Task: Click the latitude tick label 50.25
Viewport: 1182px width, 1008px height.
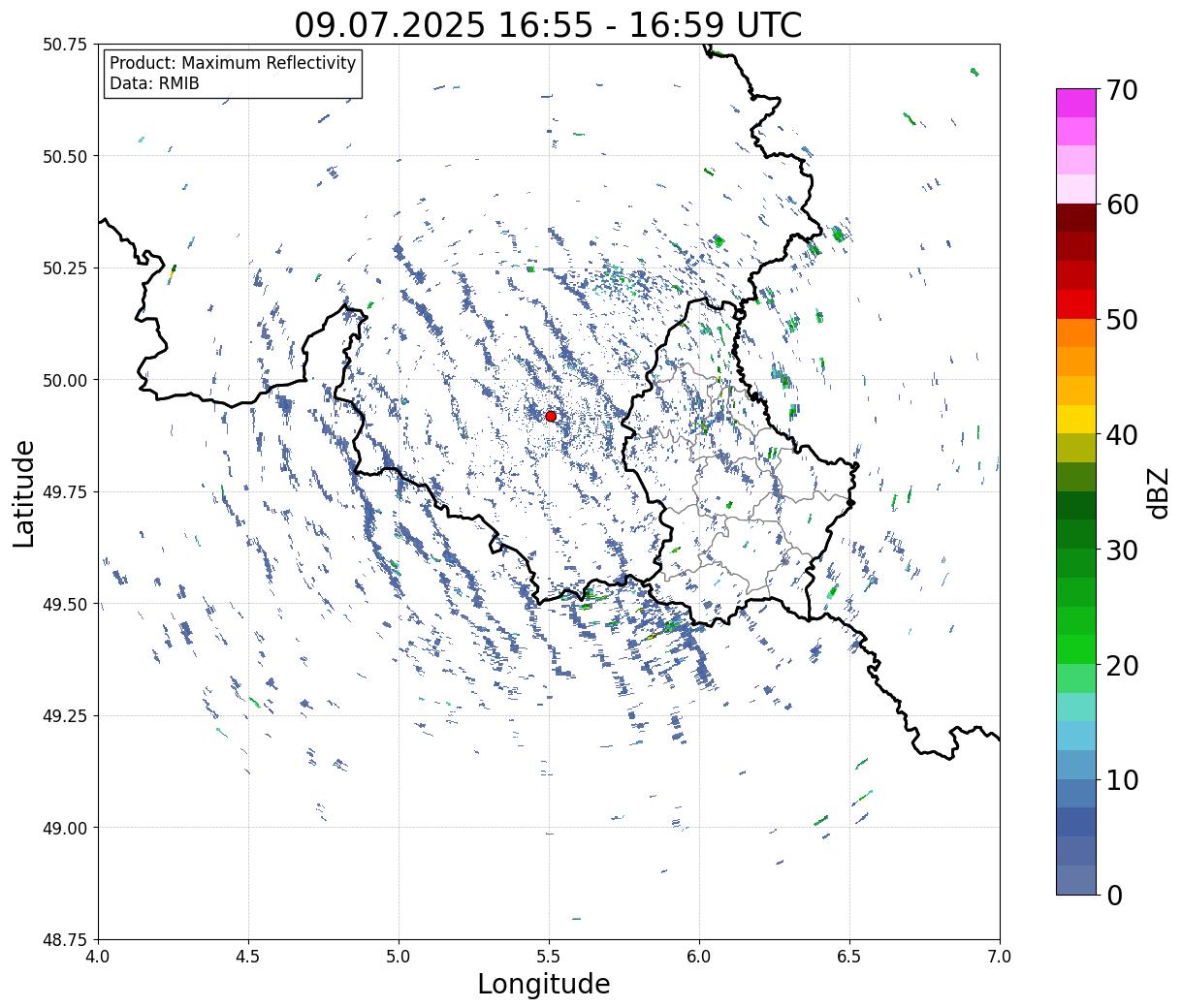Action: pos(65,268)
